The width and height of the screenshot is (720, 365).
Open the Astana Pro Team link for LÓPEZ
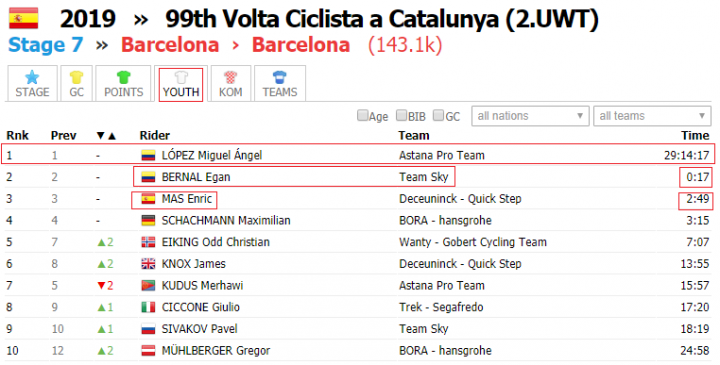tap(442, 155)
